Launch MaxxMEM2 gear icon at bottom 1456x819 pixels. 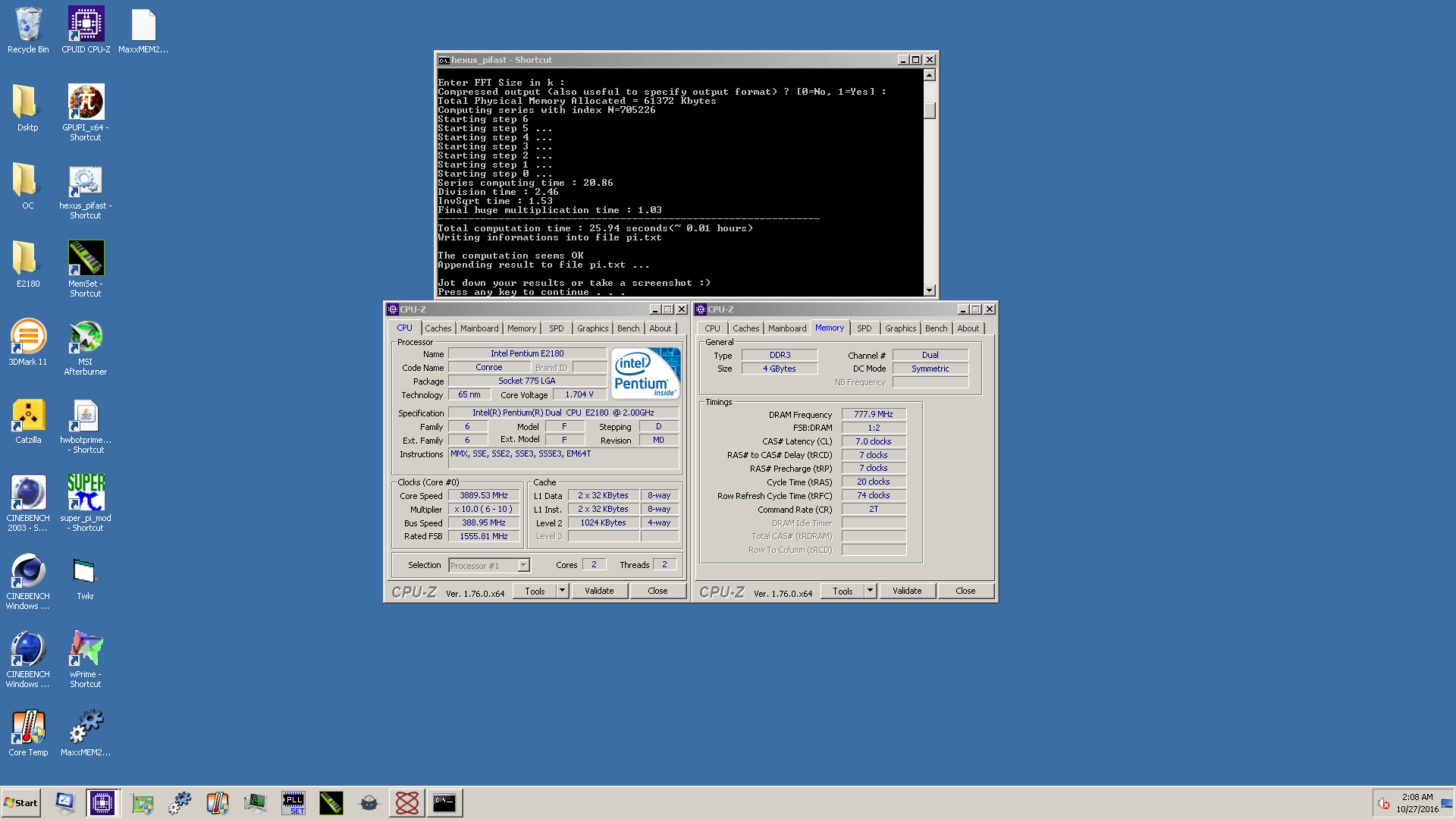pos(86,733)
